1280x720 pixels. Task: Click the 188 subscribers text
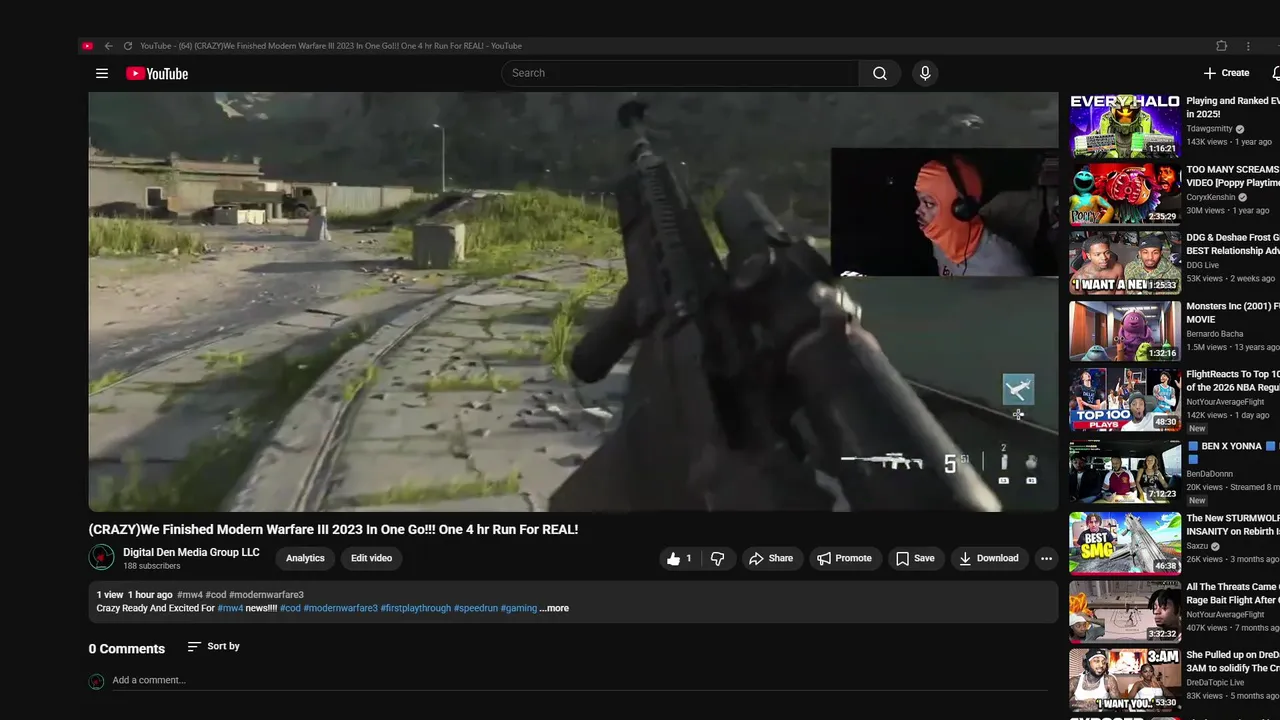152,566
